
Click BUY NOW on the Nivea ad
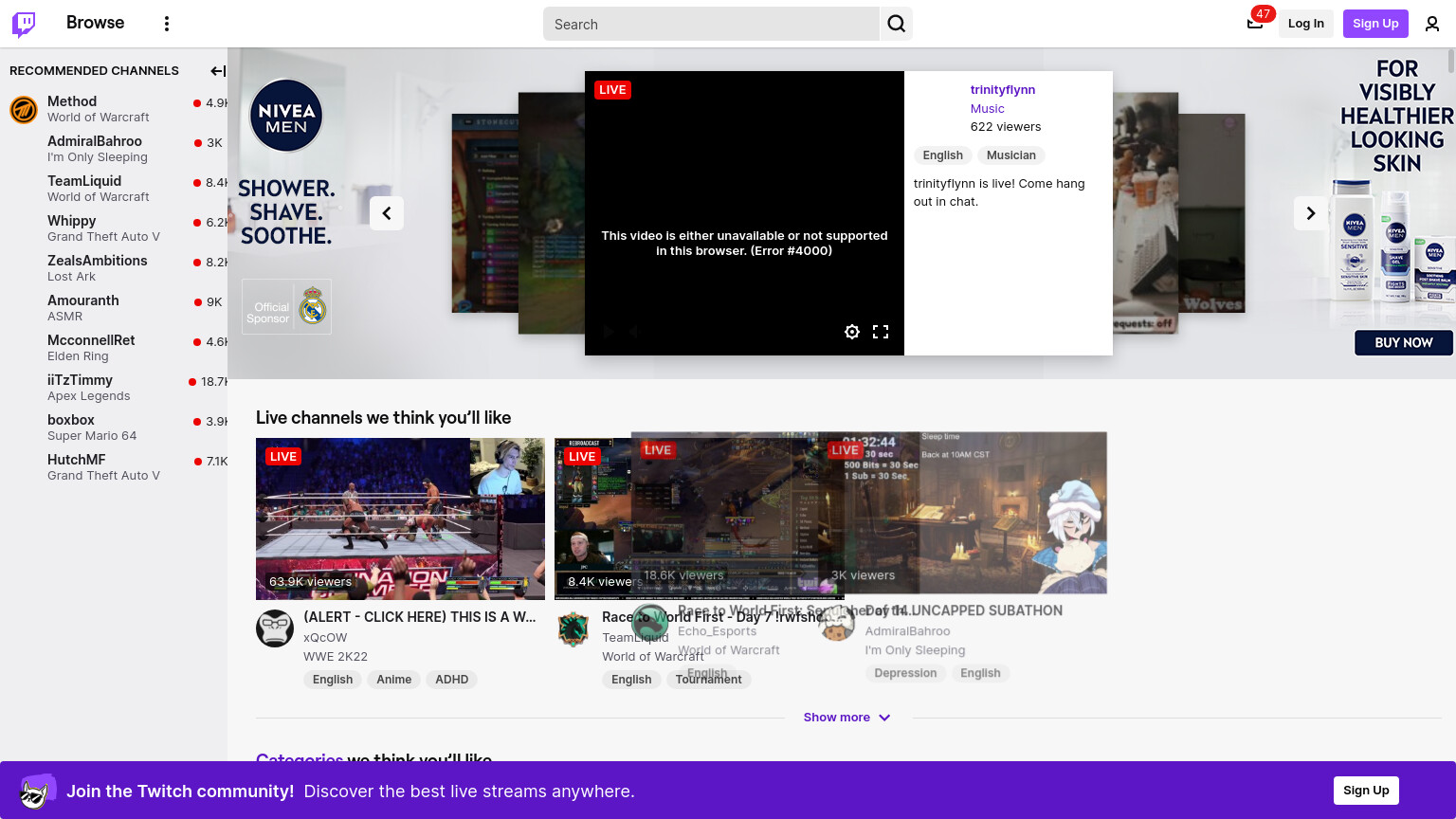[1404, 342]
